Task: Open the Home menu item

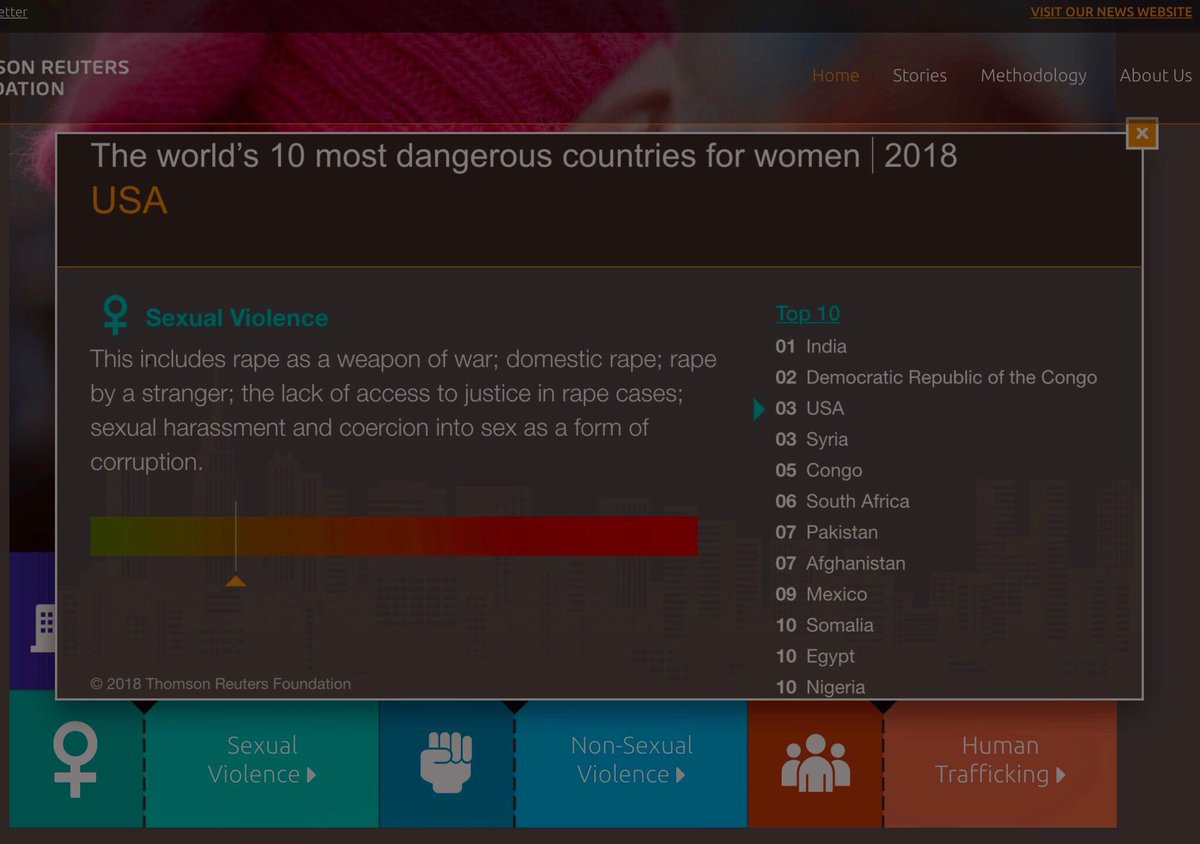Action: tap(835, 75)
